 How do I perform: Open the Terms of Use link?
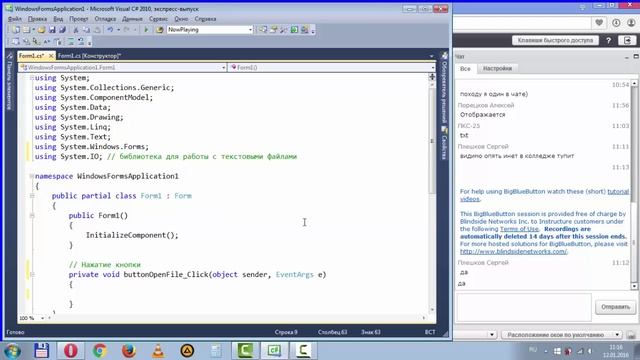pyautogui.click(x=519, y=229)
